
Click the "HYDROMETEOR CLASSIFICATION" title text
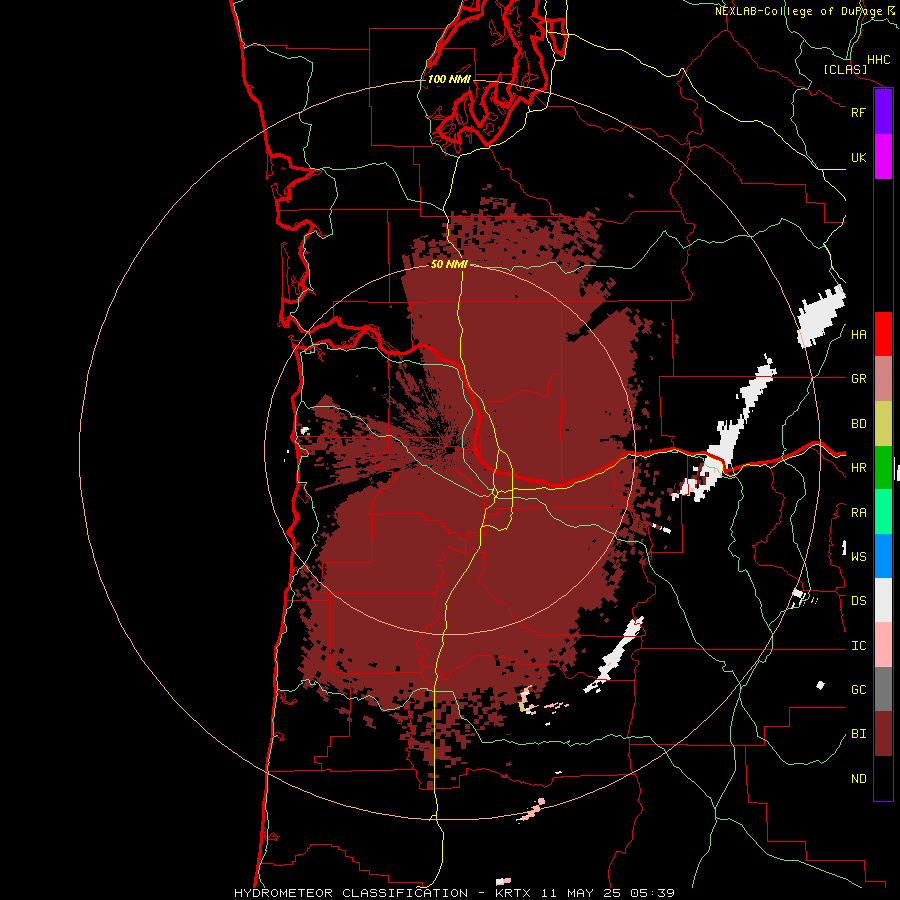click(x=351, y=893)
